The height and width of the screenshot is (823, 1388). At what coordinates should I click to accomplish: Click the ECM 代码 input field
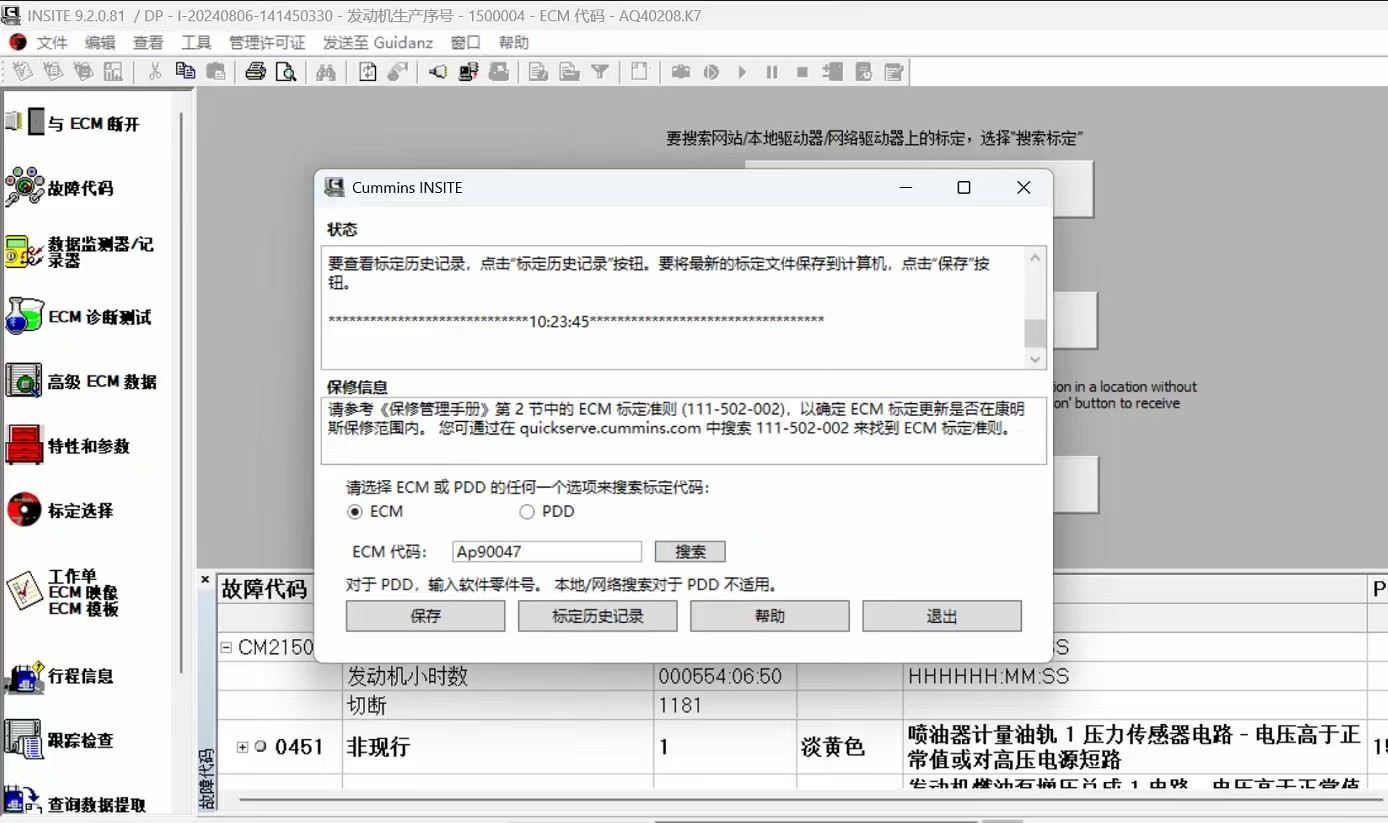pyautogui.click(x=546, y=552)
